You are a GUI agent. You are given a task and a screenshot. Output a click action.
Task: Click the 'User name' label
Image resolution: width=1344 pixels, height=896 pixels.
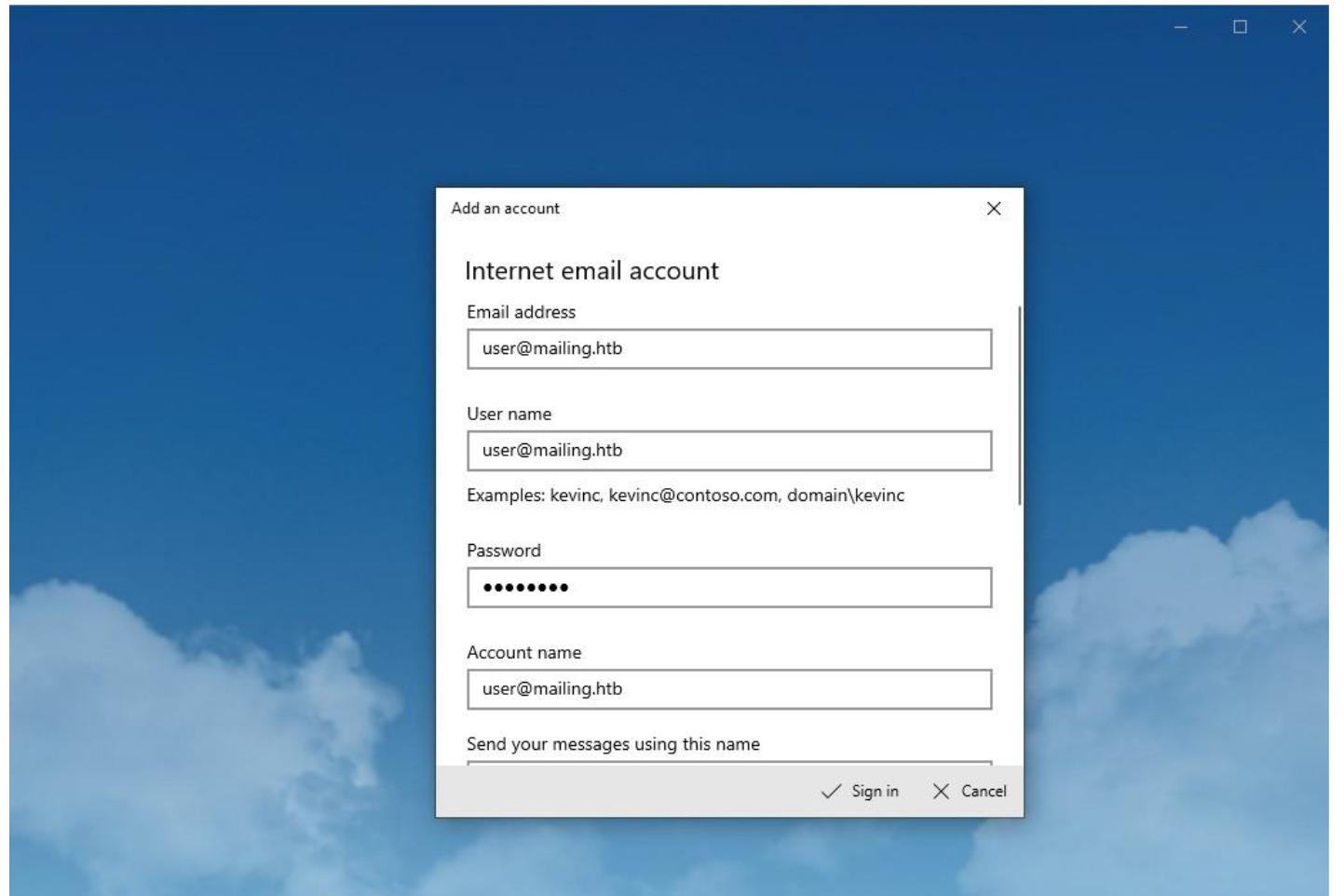(509, 414)
